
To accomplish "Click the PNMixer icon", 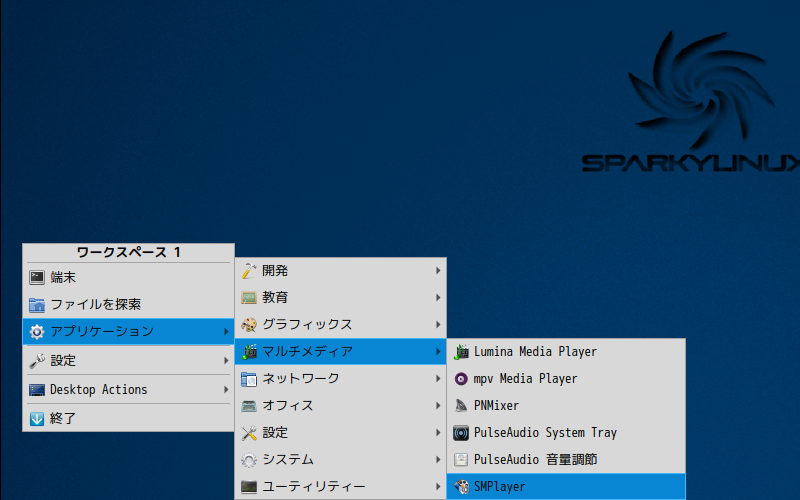I will 461,406.
